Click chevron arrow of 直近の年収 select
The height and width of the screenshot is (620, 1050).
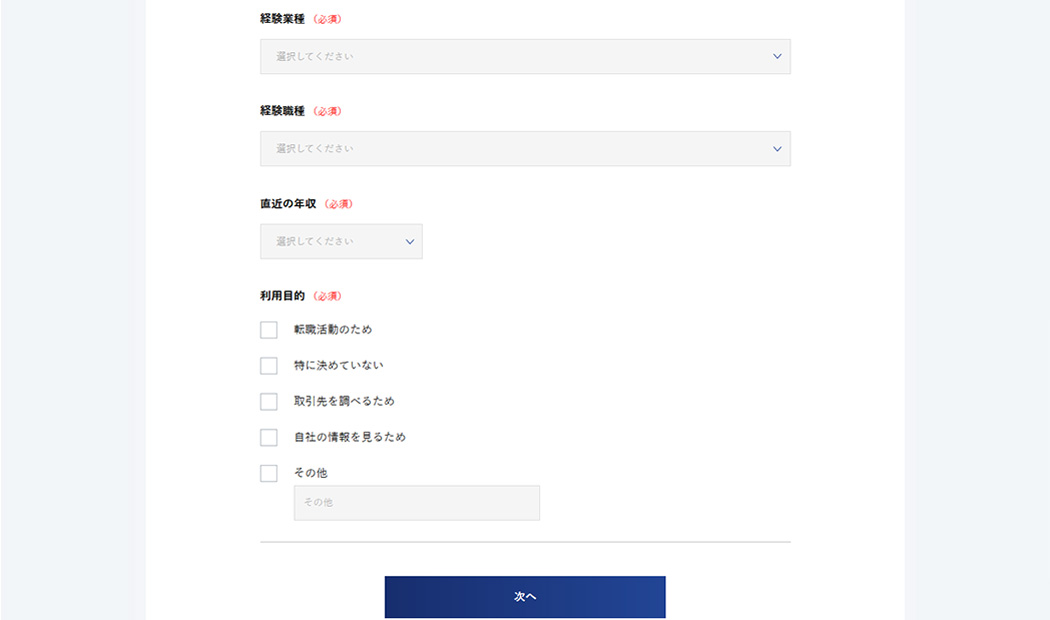pyautogui.click(x=409, y=241)
